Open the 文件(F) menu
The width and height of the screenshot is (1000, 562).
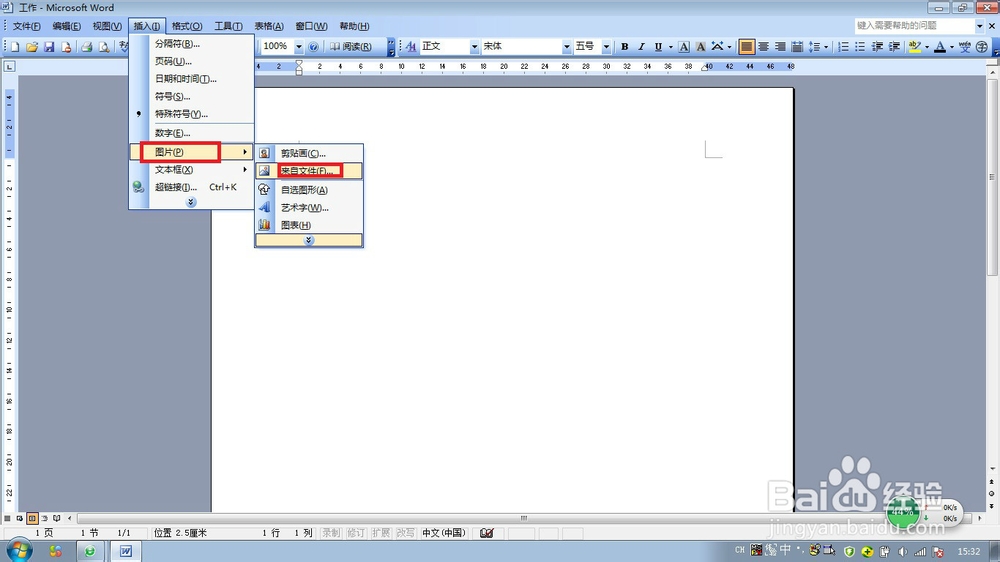point(26,26)
